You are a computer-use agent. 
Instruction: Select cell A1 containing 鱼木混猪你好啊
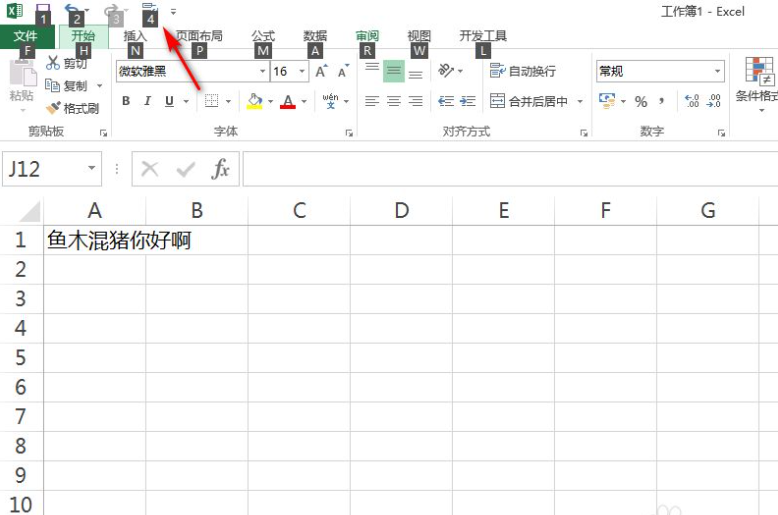coord(95,240)
